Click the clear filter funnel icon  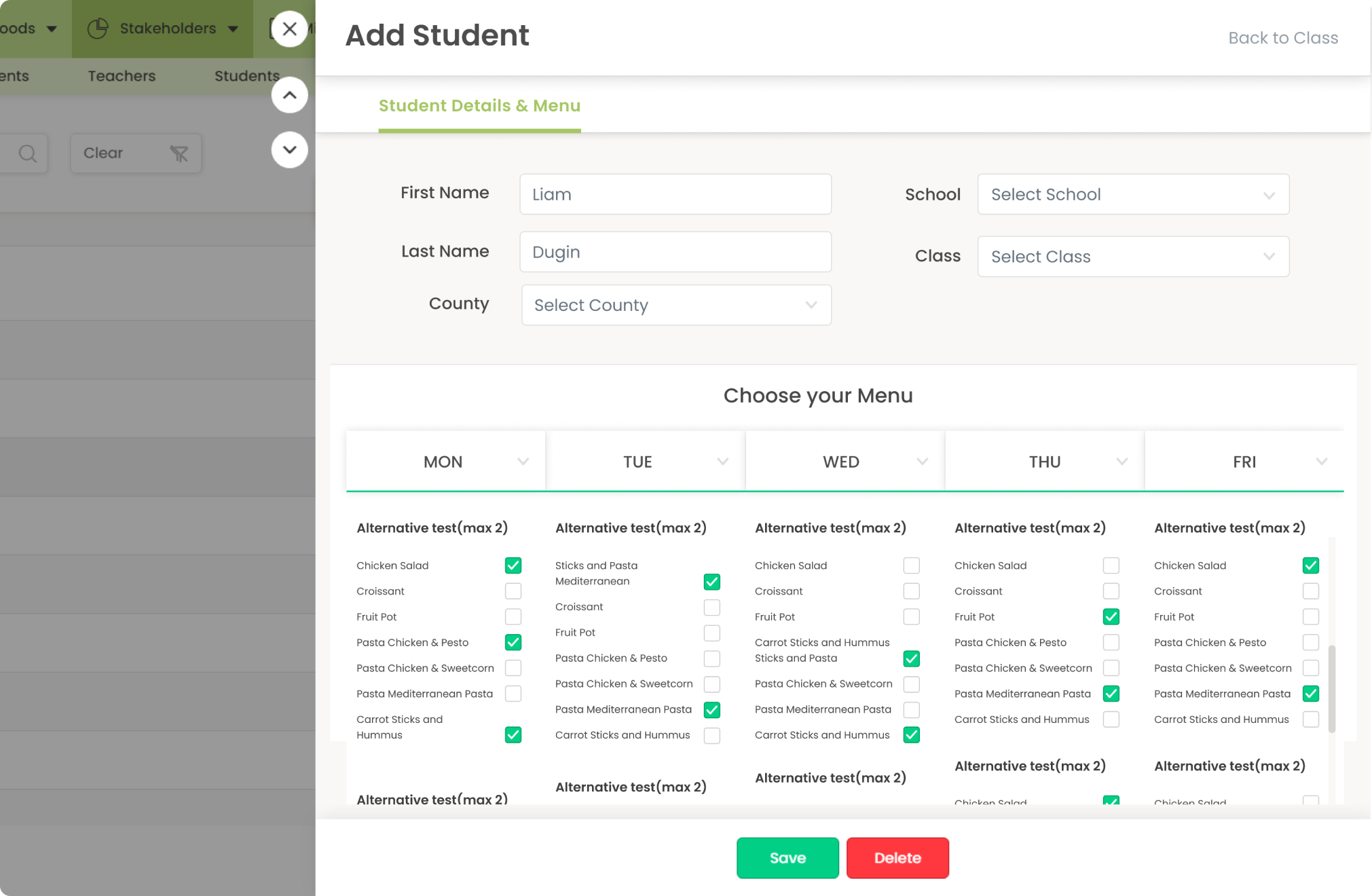pos(179,153)
